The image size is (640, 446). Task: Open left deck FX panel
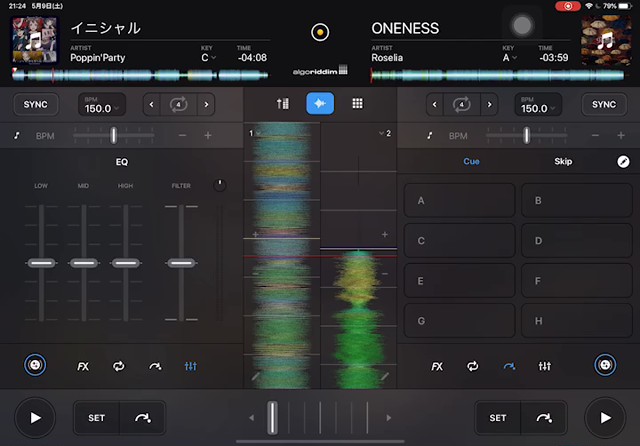pyautogui.click(x=83, y=366)
